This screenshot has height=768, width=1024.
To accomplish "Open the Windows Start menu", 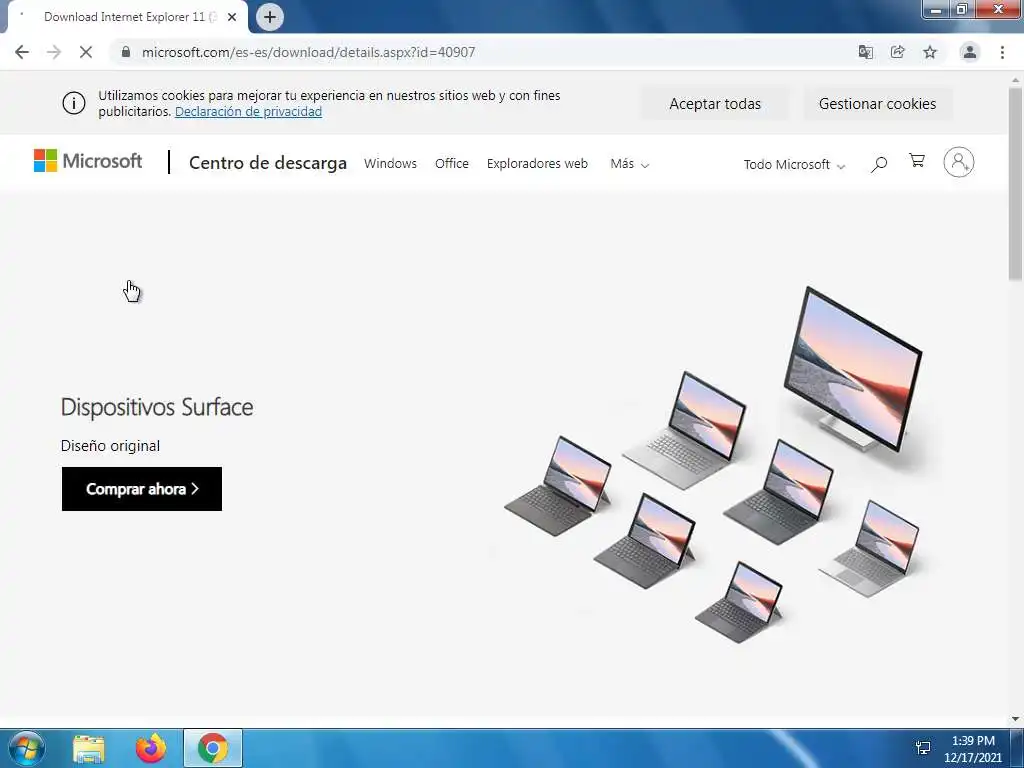I will pos(27,748).
